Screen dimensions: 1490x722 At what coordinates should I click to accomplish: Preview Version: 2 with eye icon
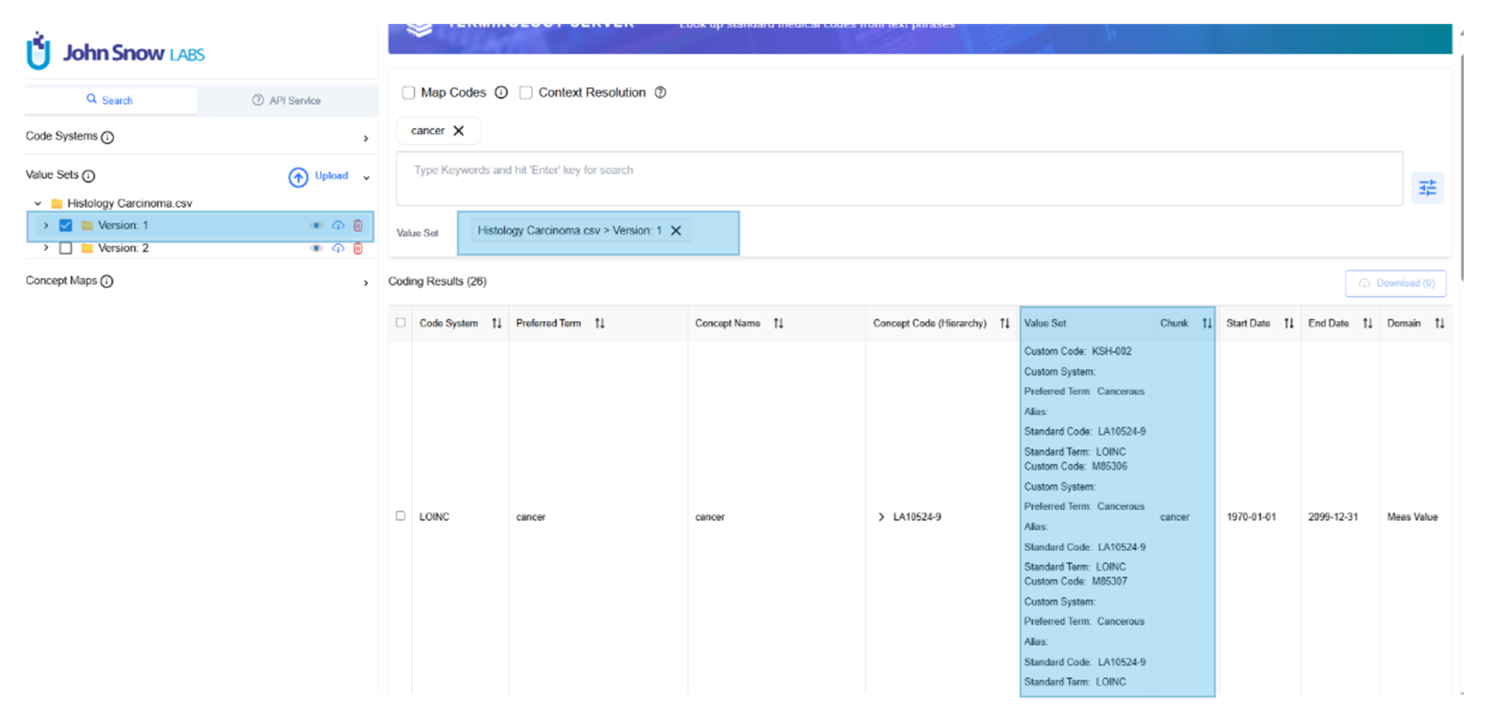click(317, 248)
